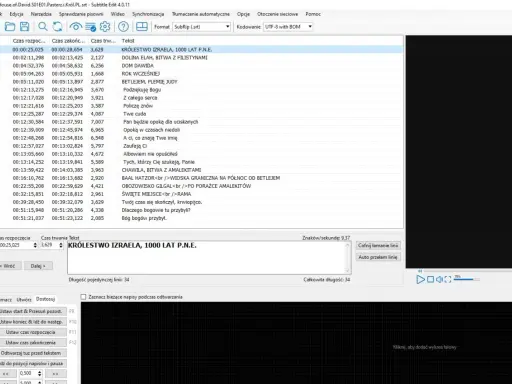Select row 'Z całego serca'
The width and height of the screenshot is (512, 384).
tap(201, 98)
